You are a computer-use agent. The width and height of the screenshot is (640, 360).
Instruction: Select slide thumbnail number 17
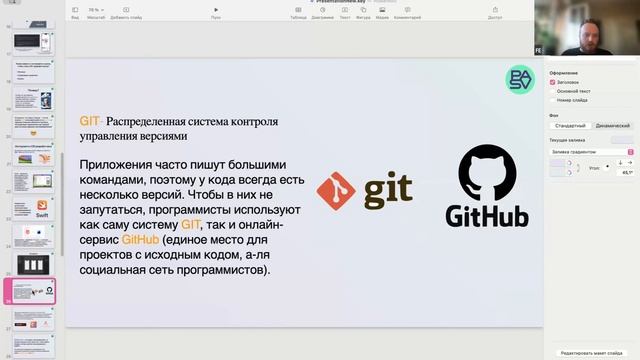33,43
